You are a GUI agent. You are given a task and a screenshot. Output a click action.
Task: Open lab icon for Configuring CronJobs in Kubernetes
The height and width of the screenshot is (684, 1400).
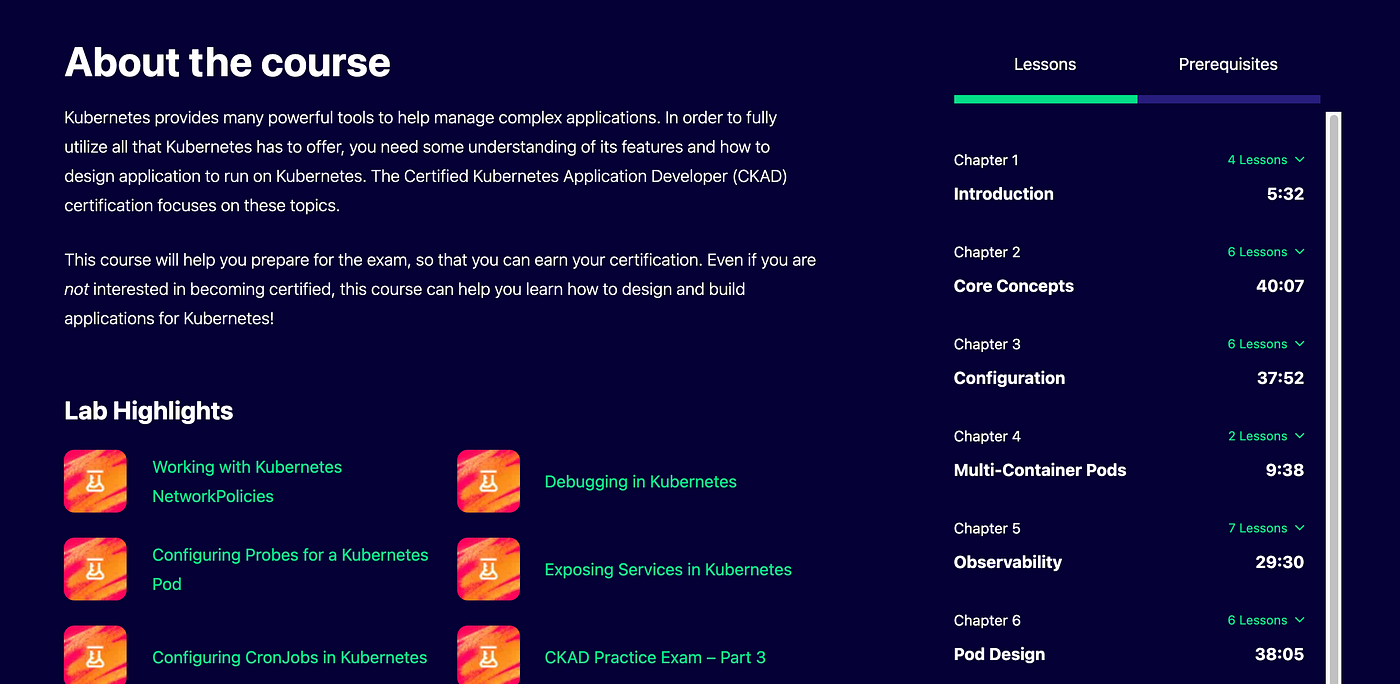(x=95, y=655)
